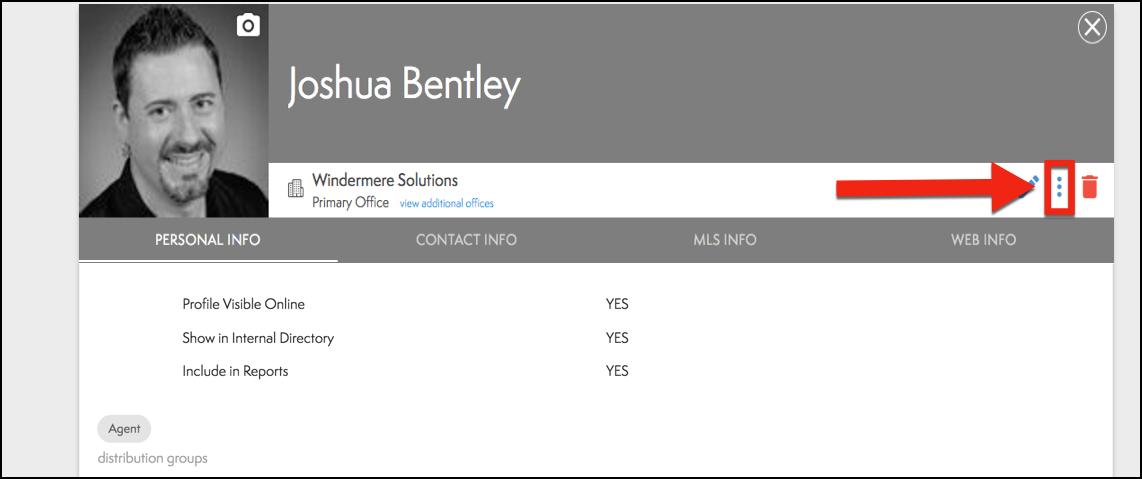Image resolution: width=1142 pixels, height=479 pixels.
Task: Click the Joshua Bentley name heading
Action: [404, 86]
